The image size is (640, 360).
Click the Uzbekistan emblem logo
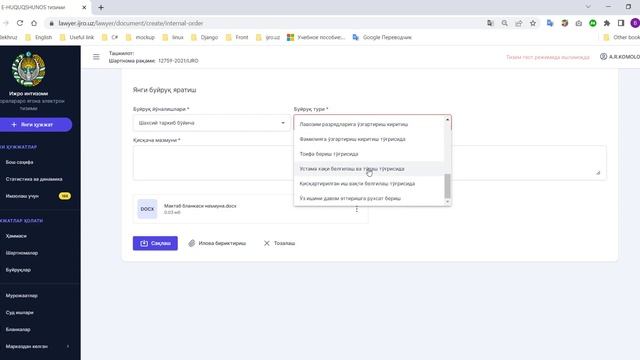(29, 69)
